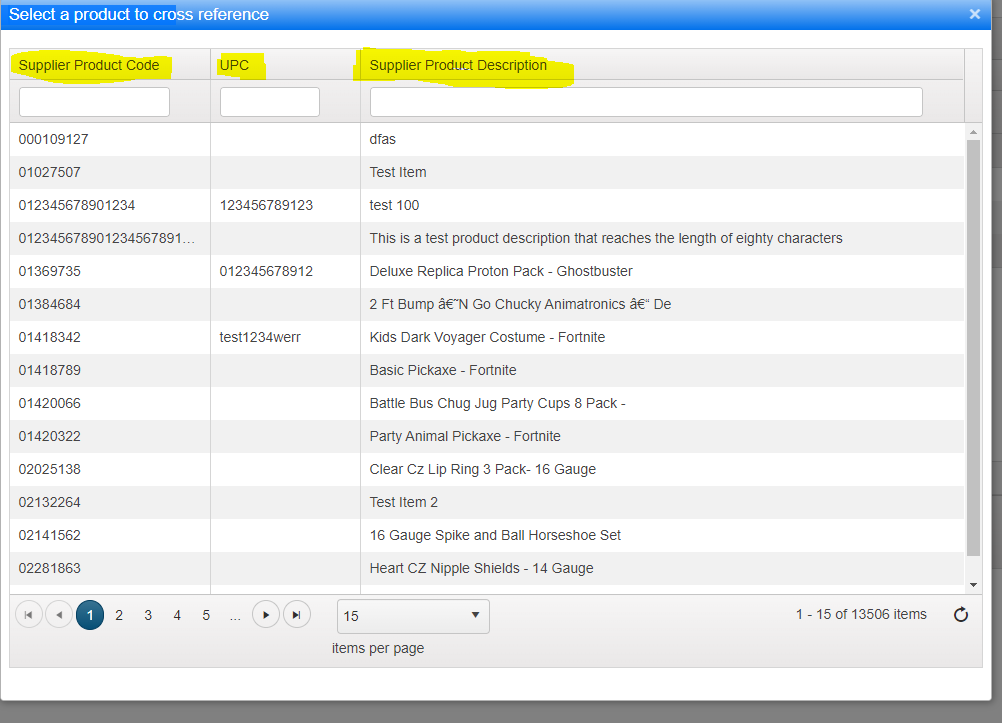Select current page 1 button

coord(90,615)
